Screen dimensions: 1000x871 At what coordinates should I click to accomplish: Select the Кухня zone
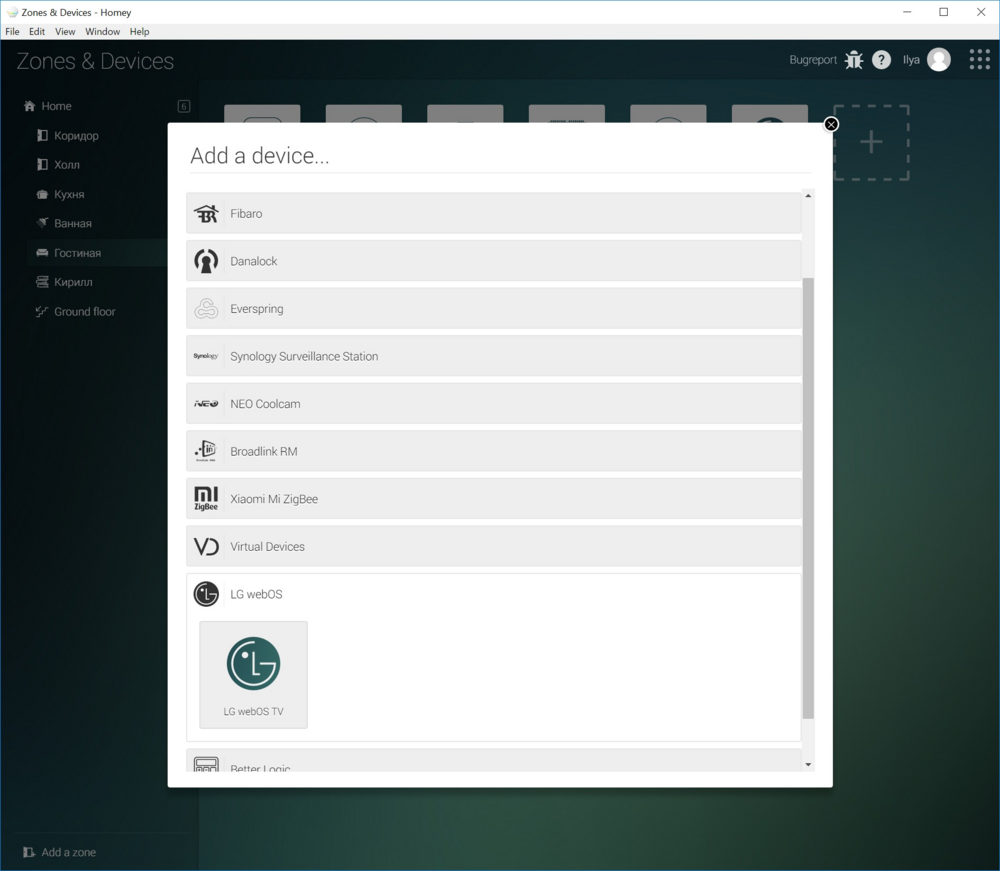69,194
